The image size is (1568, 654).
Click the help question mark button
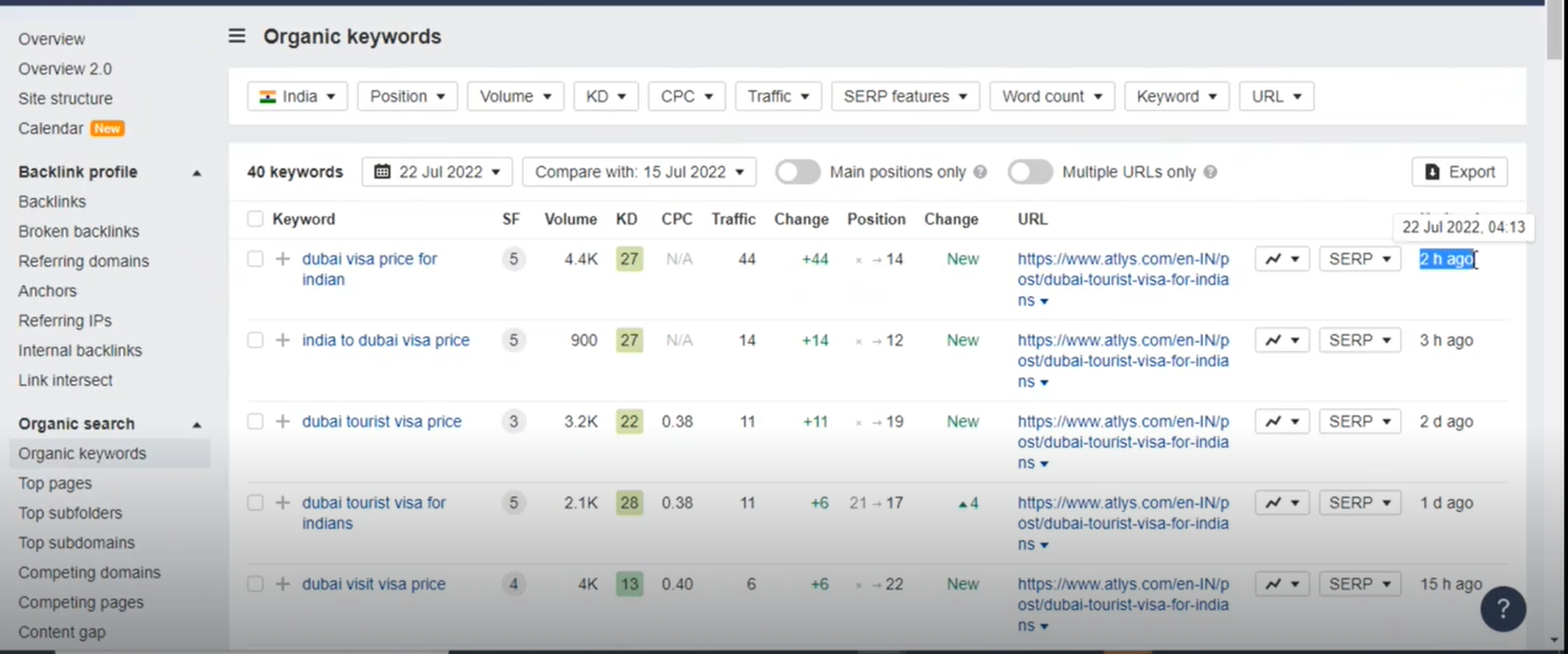coord(1503,609)
